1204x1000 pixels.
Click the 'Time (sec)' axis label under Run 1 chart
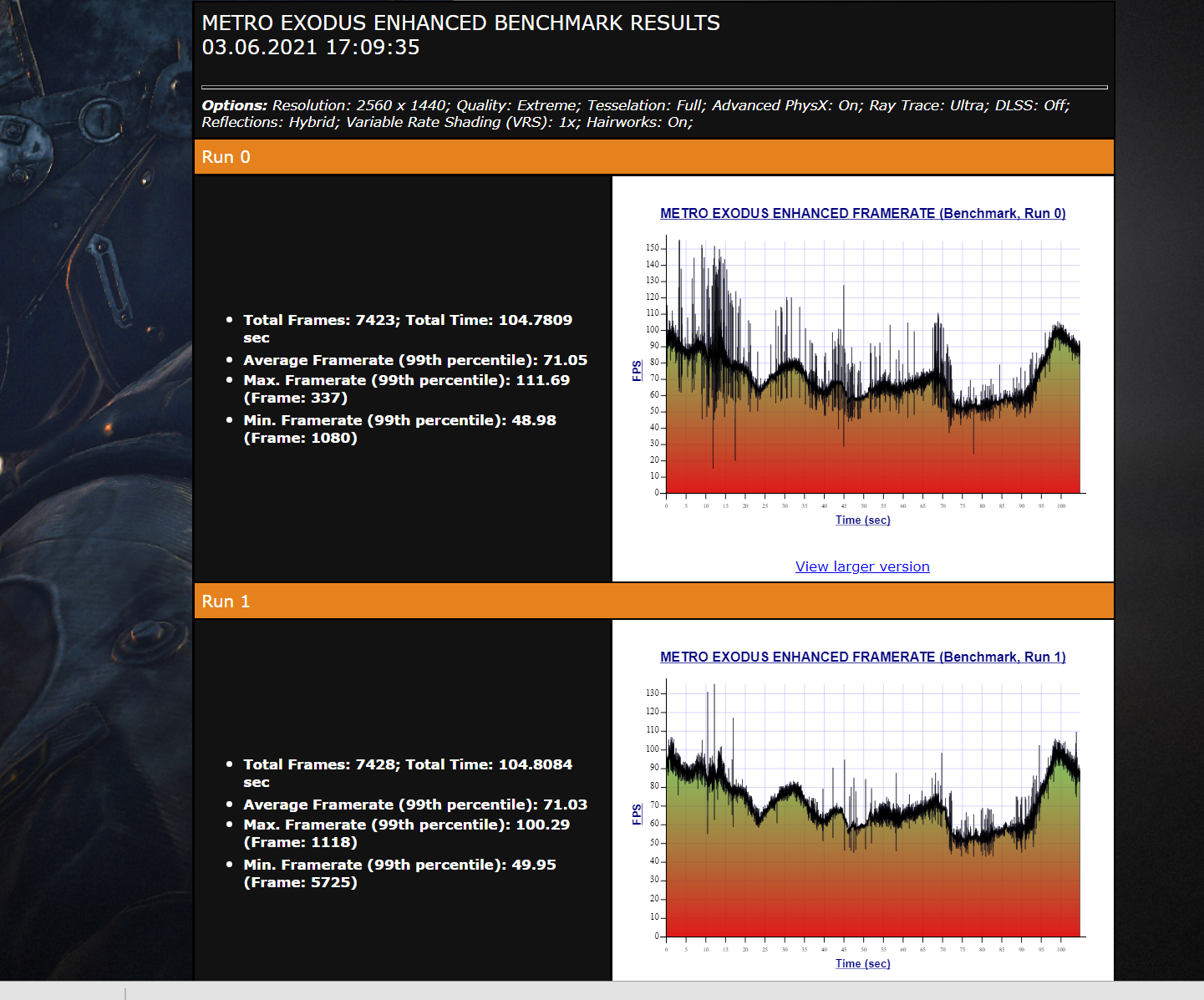(863, 963)
